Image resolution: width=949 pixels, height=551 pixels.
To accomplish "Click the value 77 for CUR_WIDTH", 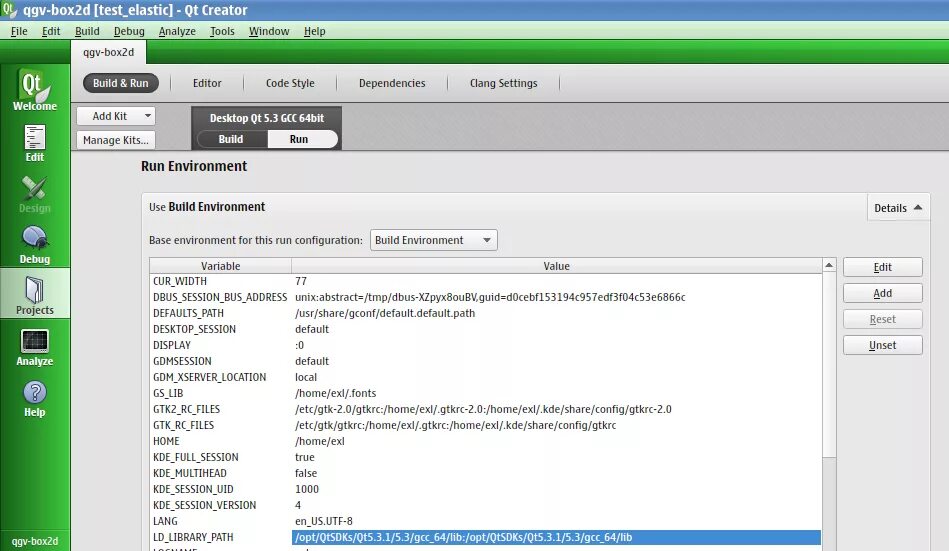I will pos(301,281).
